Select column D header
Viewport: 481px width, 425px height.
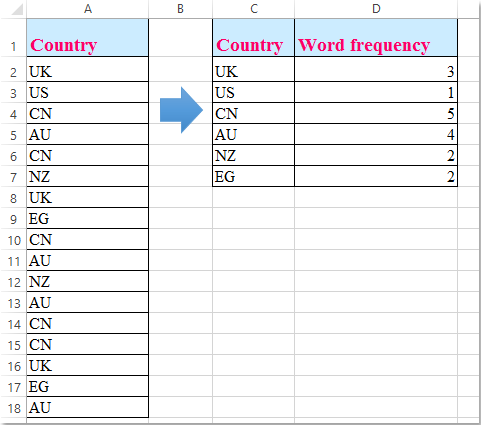pos(376,9)
